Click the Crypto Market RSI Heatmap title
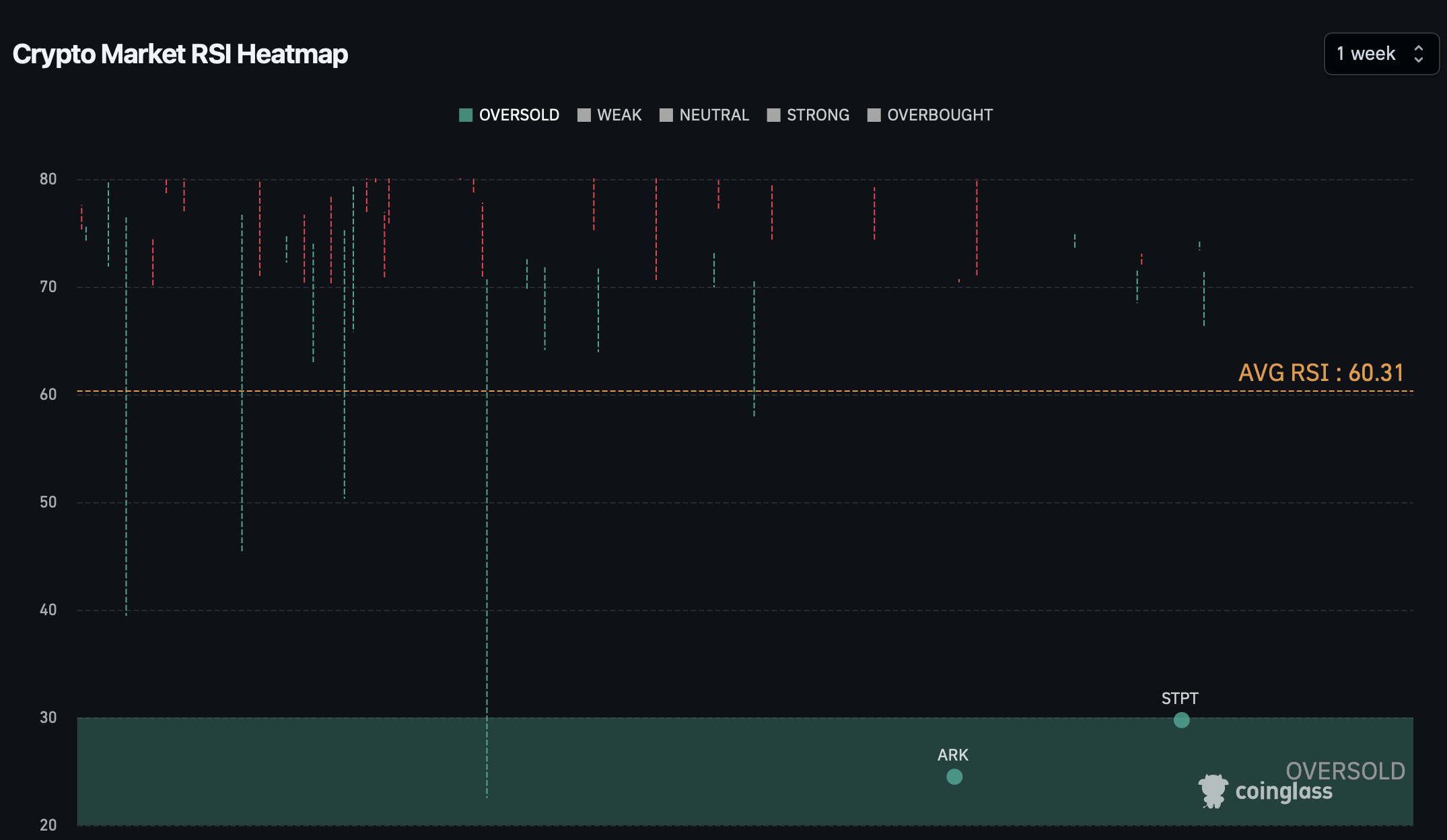The image size is (1447, 840). 180,54
